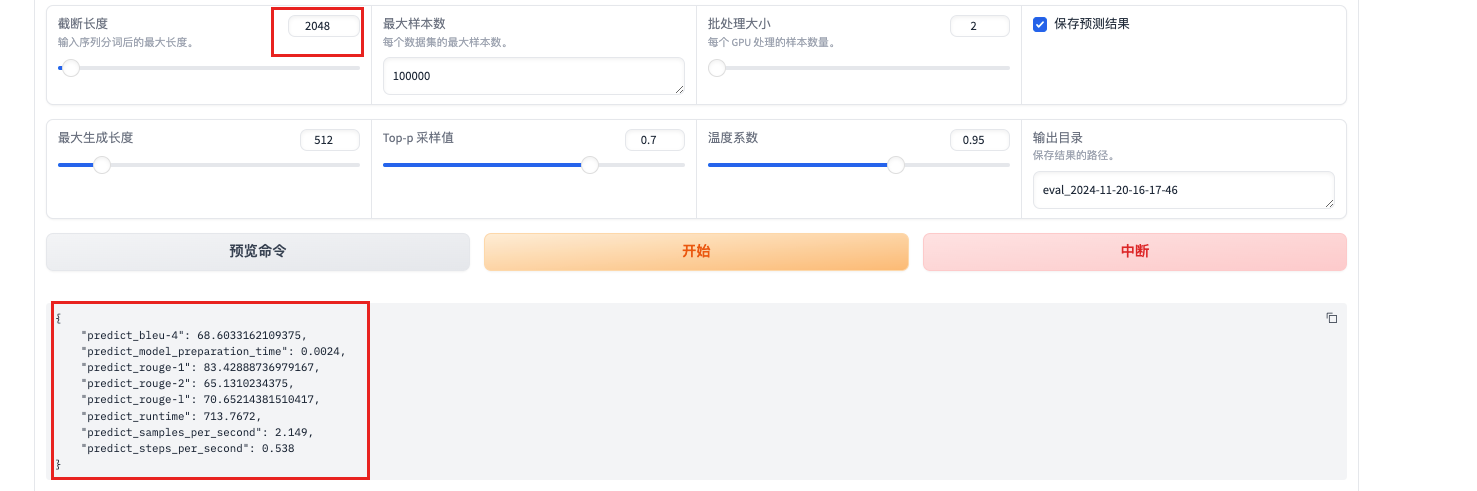Click the 截断长度 slider handle
The height and width of the screenshot is (491, 1477).
coord(70,68)
